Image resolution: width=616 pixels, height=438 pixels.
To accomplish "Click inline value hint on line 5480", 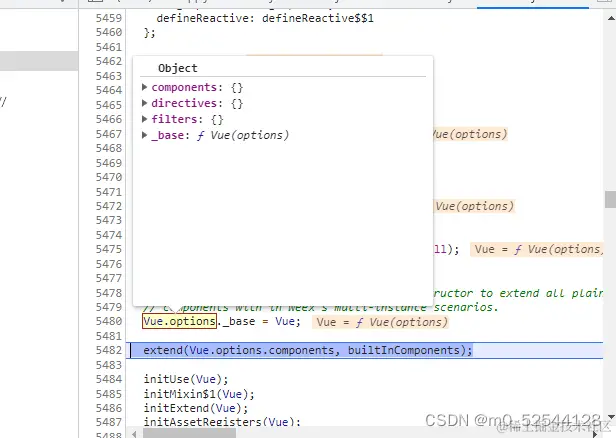I will pos(380,323).
